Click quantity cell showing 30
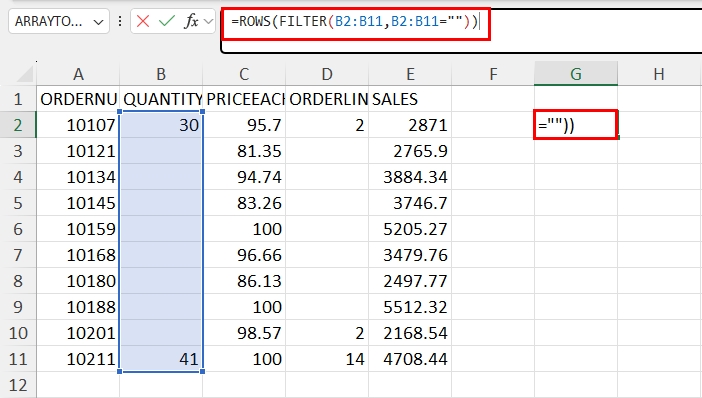The width and height of the screenshot is (702, 398). pos(161,125)
